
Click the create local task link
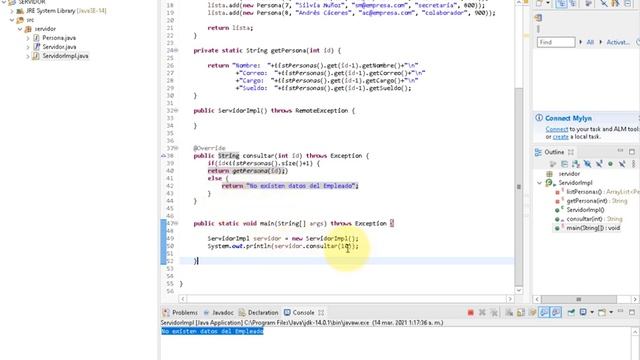(x=560, y=137)
